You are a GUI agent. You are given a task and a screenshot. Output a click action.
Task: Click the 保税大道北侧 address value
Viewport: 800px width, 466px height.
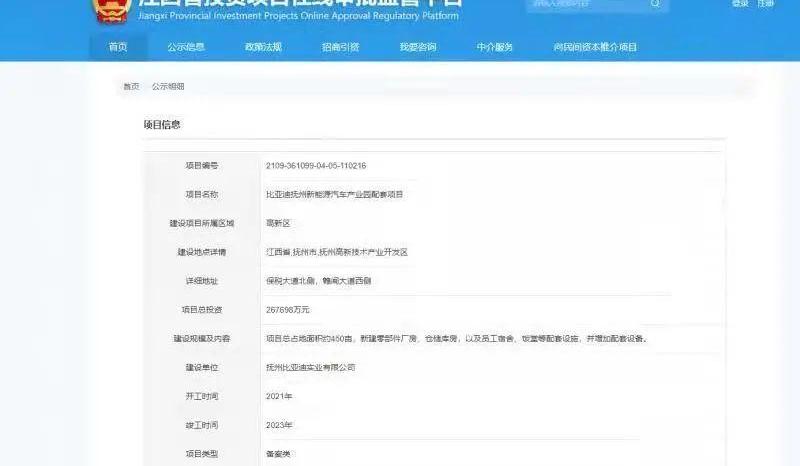318,281
